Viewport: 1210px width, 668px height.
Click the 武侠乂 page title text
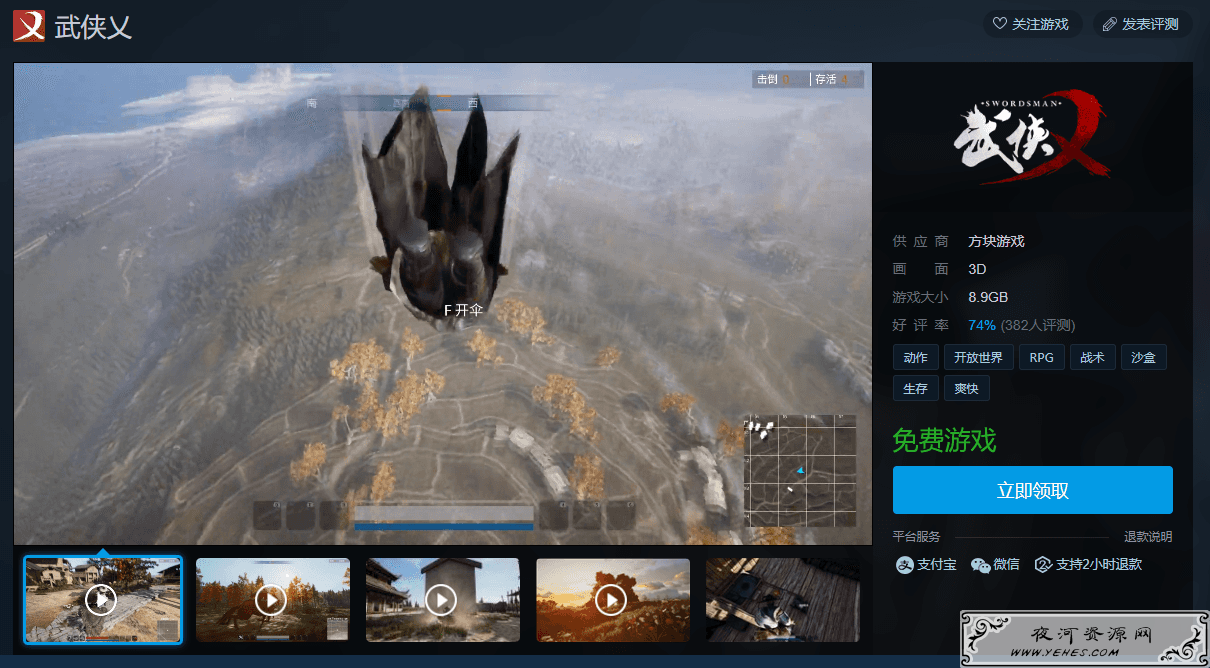tap(93, 27)
